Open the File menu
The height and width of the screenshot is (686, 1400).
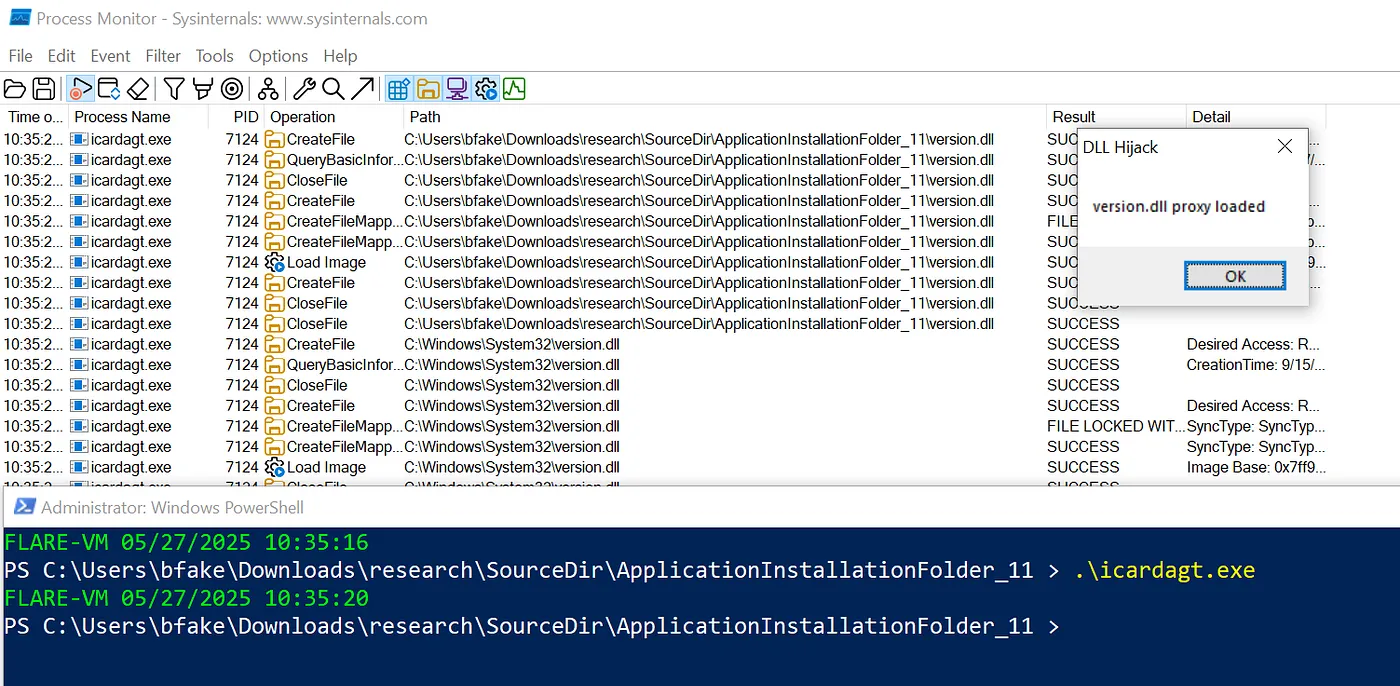pyautogui.click(x=20, y=56)
